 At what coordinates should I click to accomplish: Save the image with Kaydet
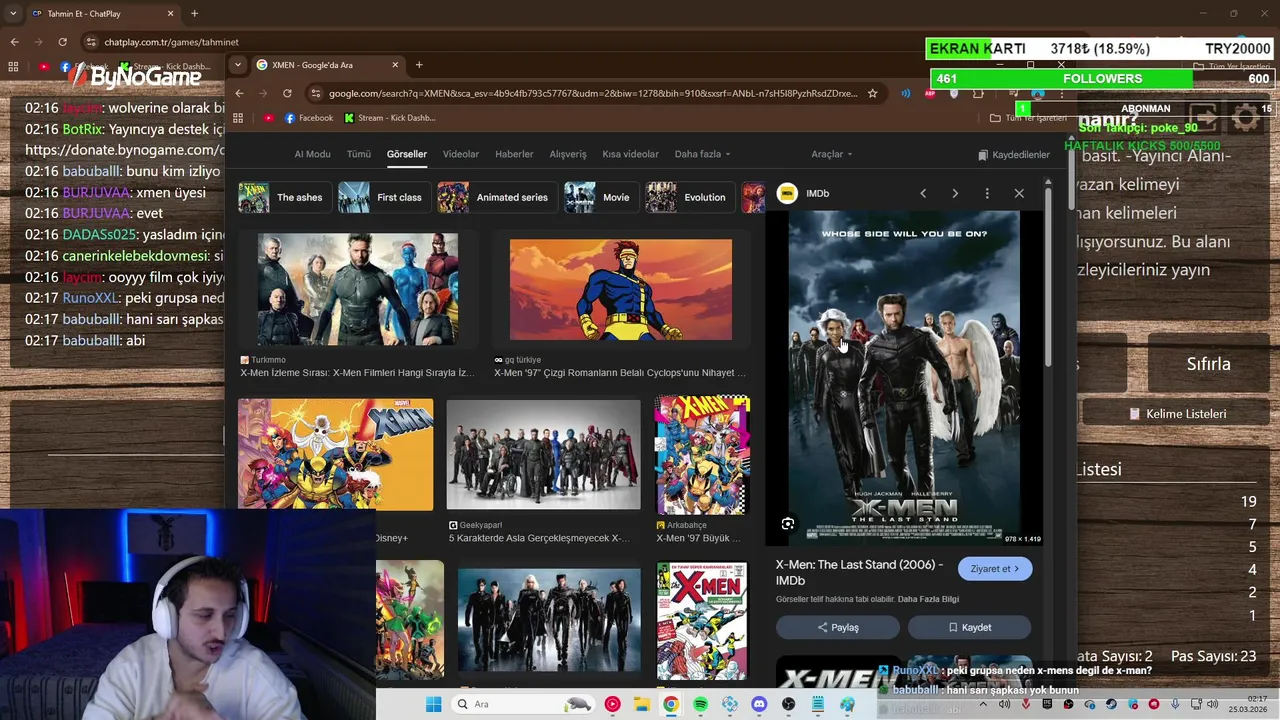coord(970,627)
